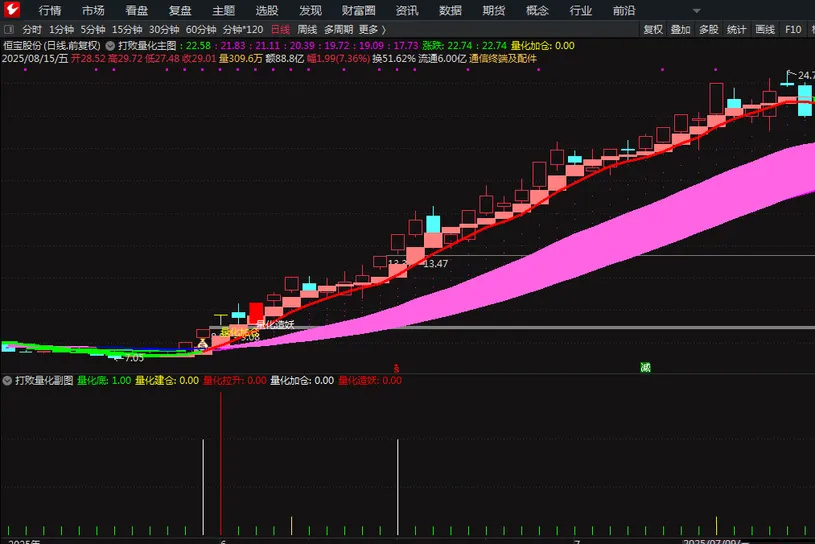
Task: Toggle the 叠加 overlay option
Action: click(x=681, y=30)
